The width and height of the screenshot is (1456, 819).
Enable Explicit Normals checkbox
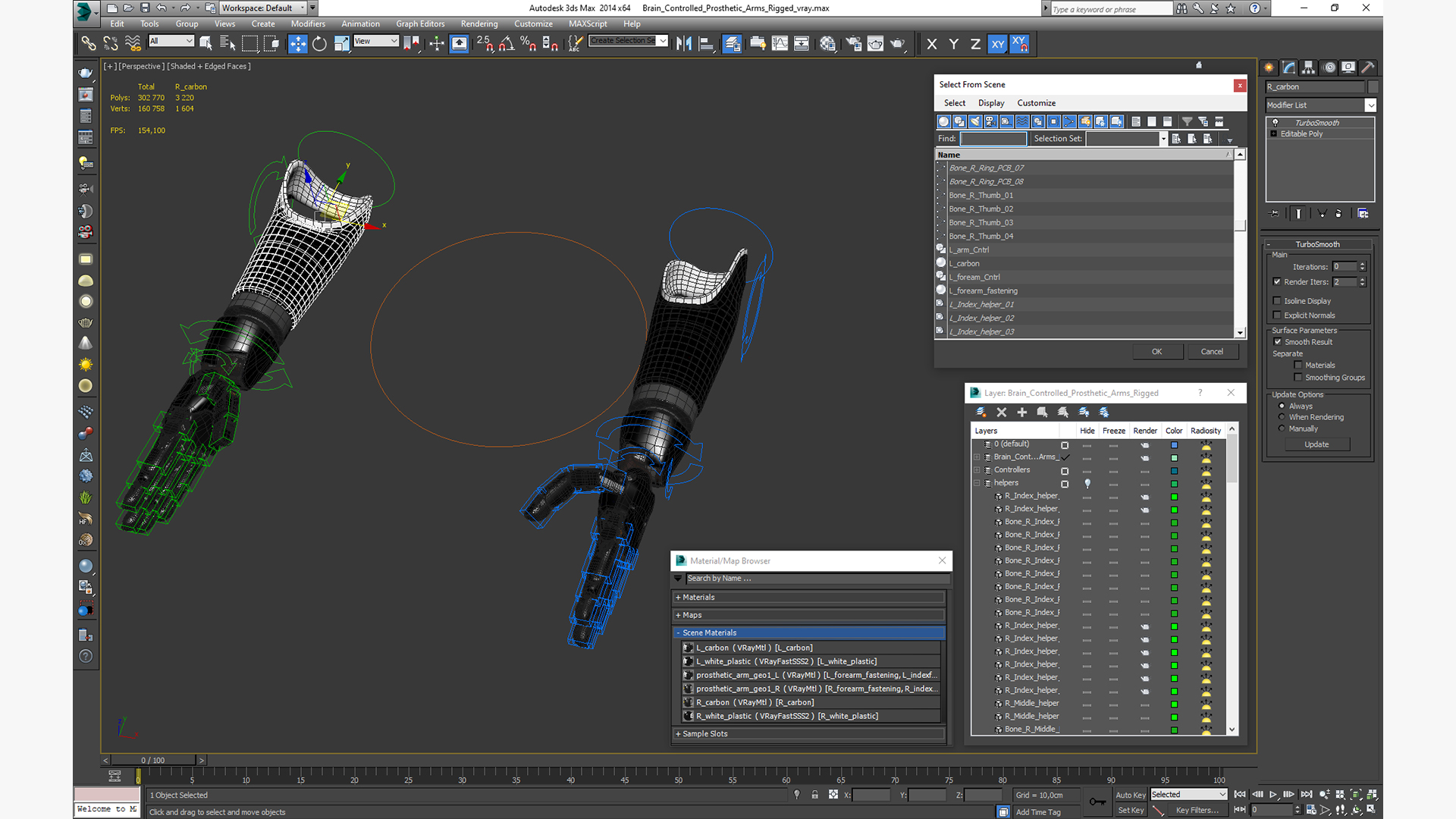pyautogui.click(x=1277, y=315)
